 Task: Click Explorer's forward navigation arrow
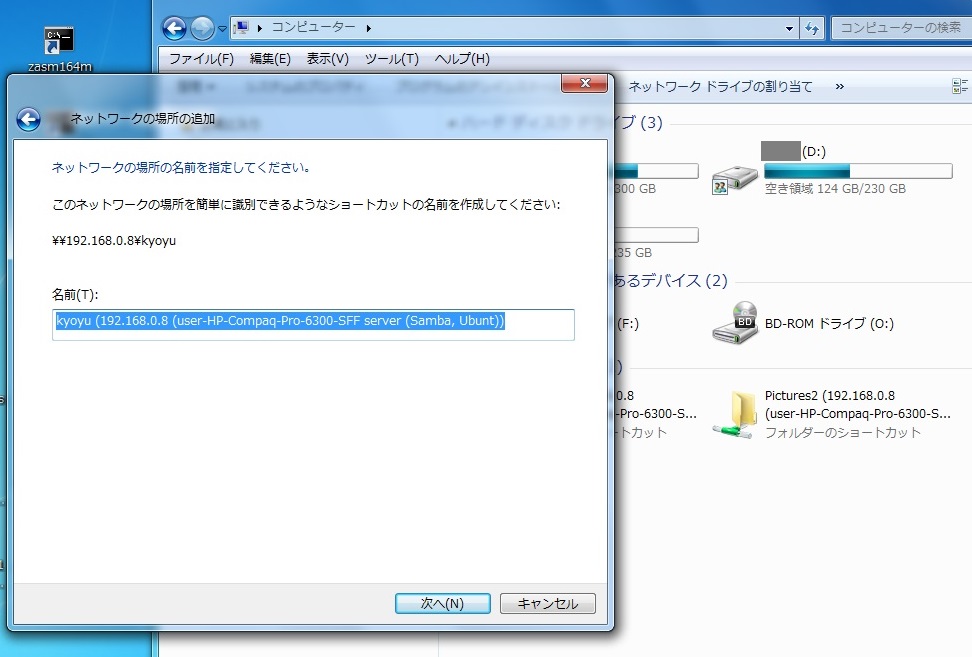pos(202,28)
